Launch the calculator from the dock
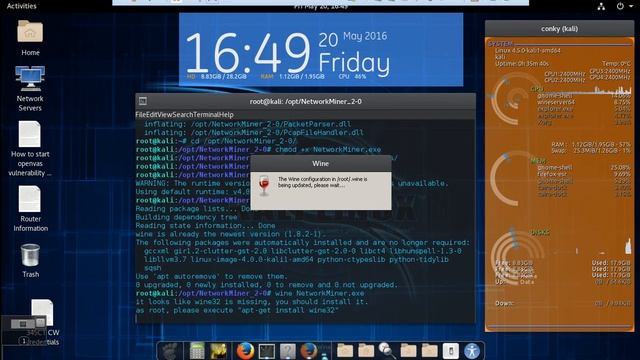640x360 pixels. pyautogui.click(x=197, y=351)
